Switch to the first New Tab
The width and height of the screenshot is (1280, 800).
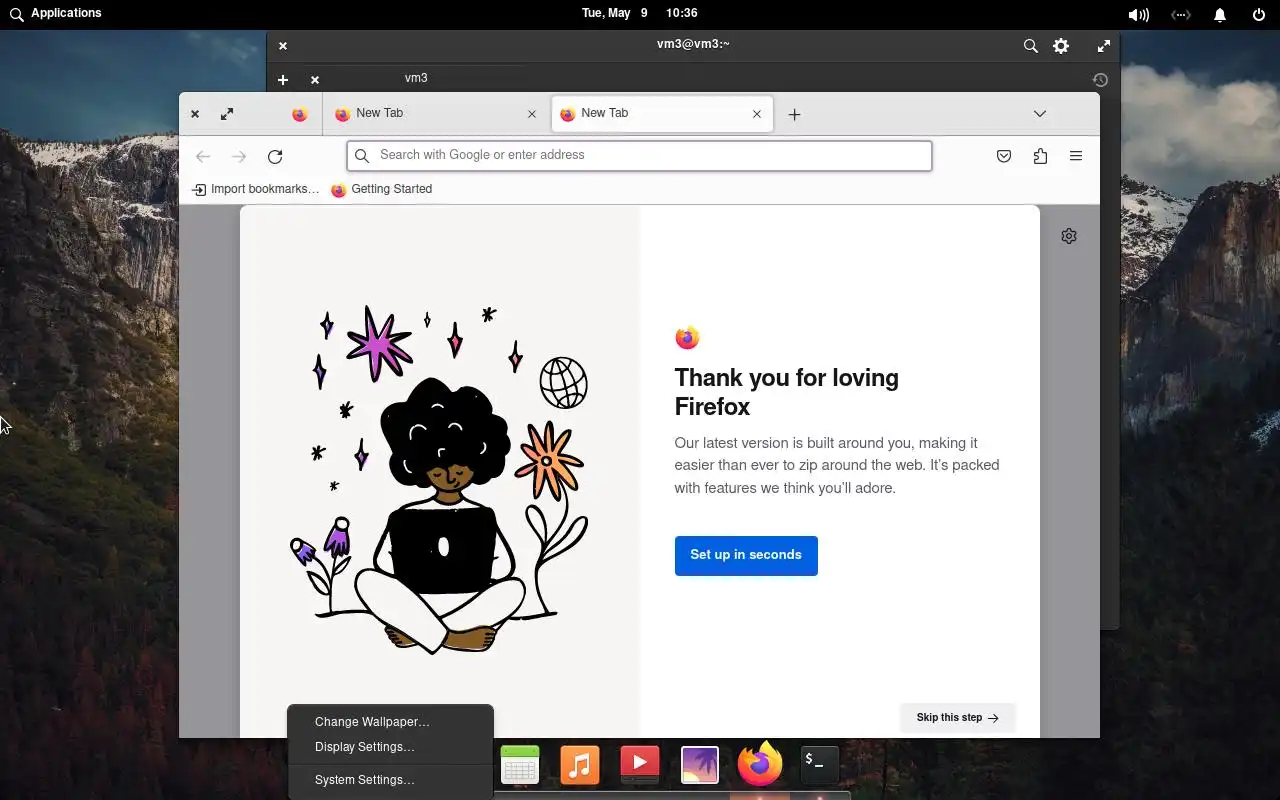[x=436, y=114]
